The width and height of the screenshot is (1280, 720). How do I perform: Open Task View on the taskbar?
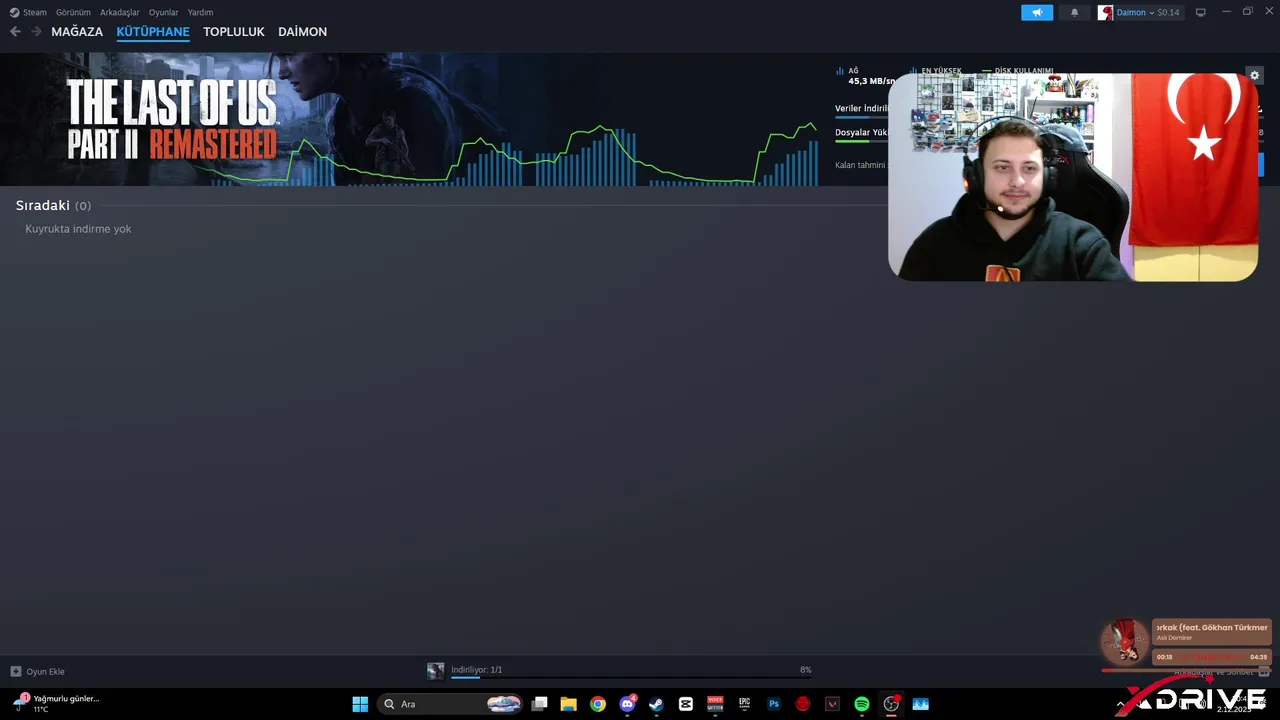(539, 704)
